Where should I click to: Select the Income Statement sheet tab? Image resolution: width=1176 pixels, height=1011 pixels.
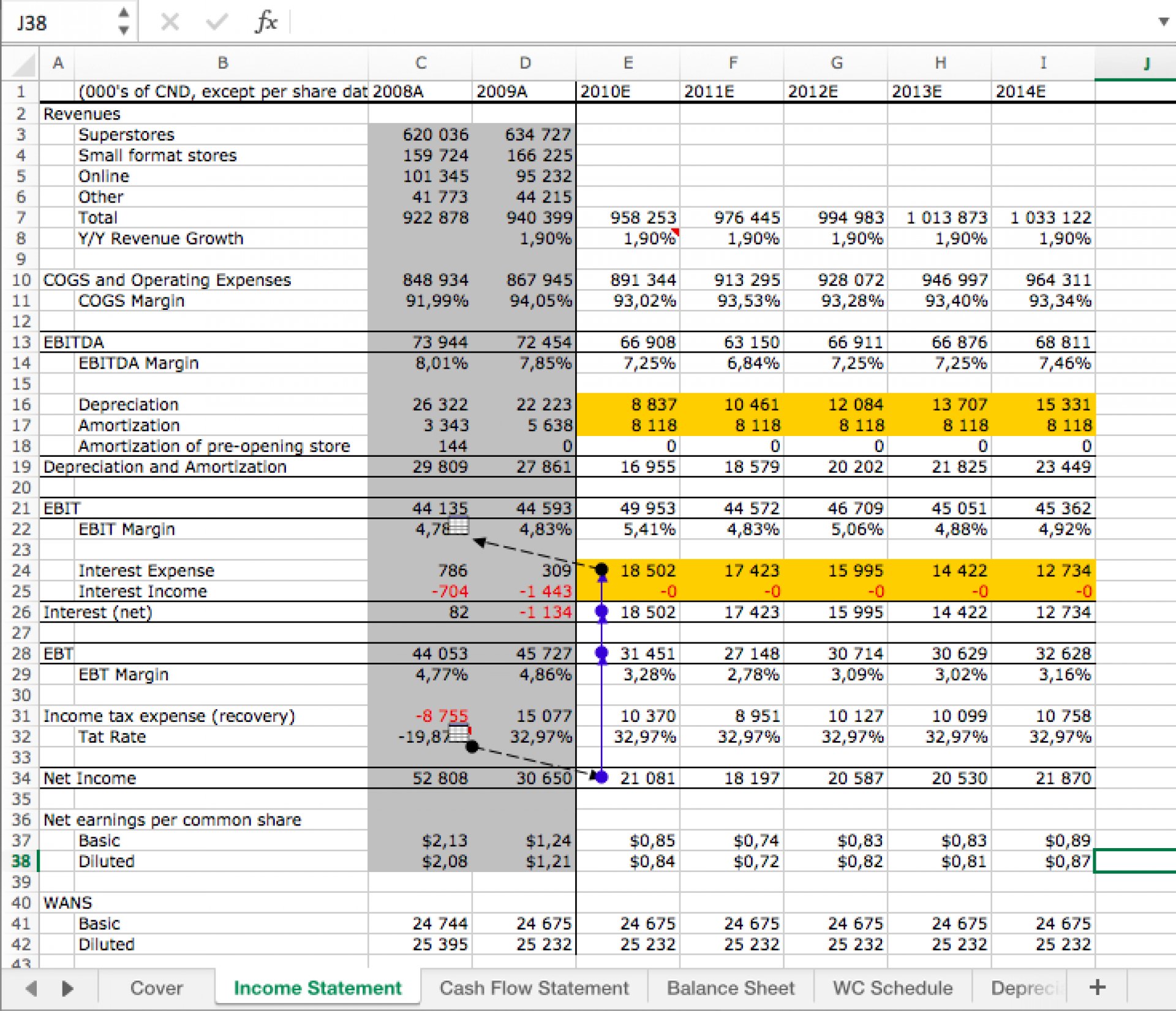tap(317, 988)
